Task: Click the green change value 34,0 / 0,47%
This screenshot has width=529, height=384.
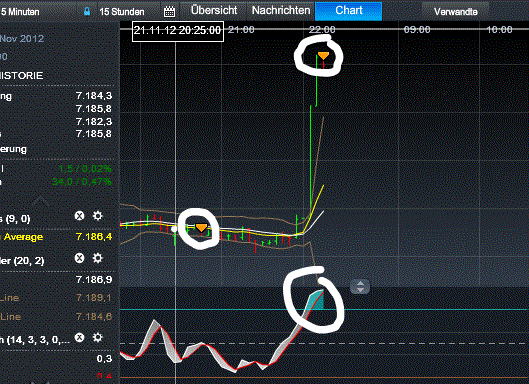Action: pyautogui.click(x=82, y=182)
